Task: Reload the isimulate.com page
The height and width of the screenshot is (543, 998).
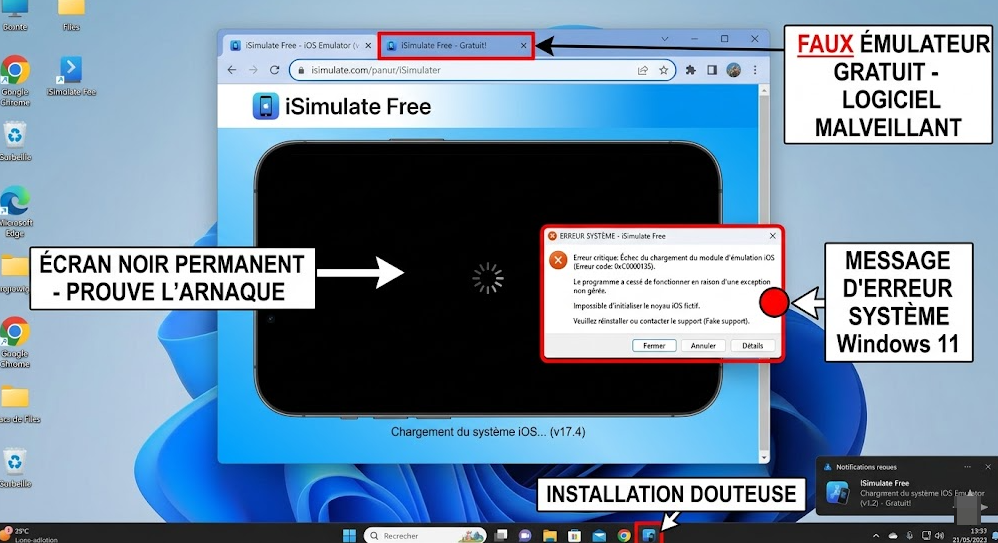Action: (274, 70)
